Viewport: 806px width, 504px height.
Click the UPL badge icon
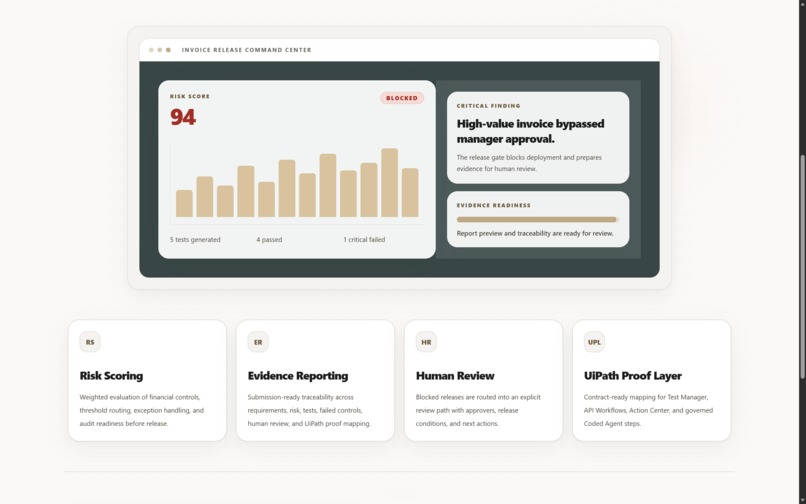pos(594,342)
